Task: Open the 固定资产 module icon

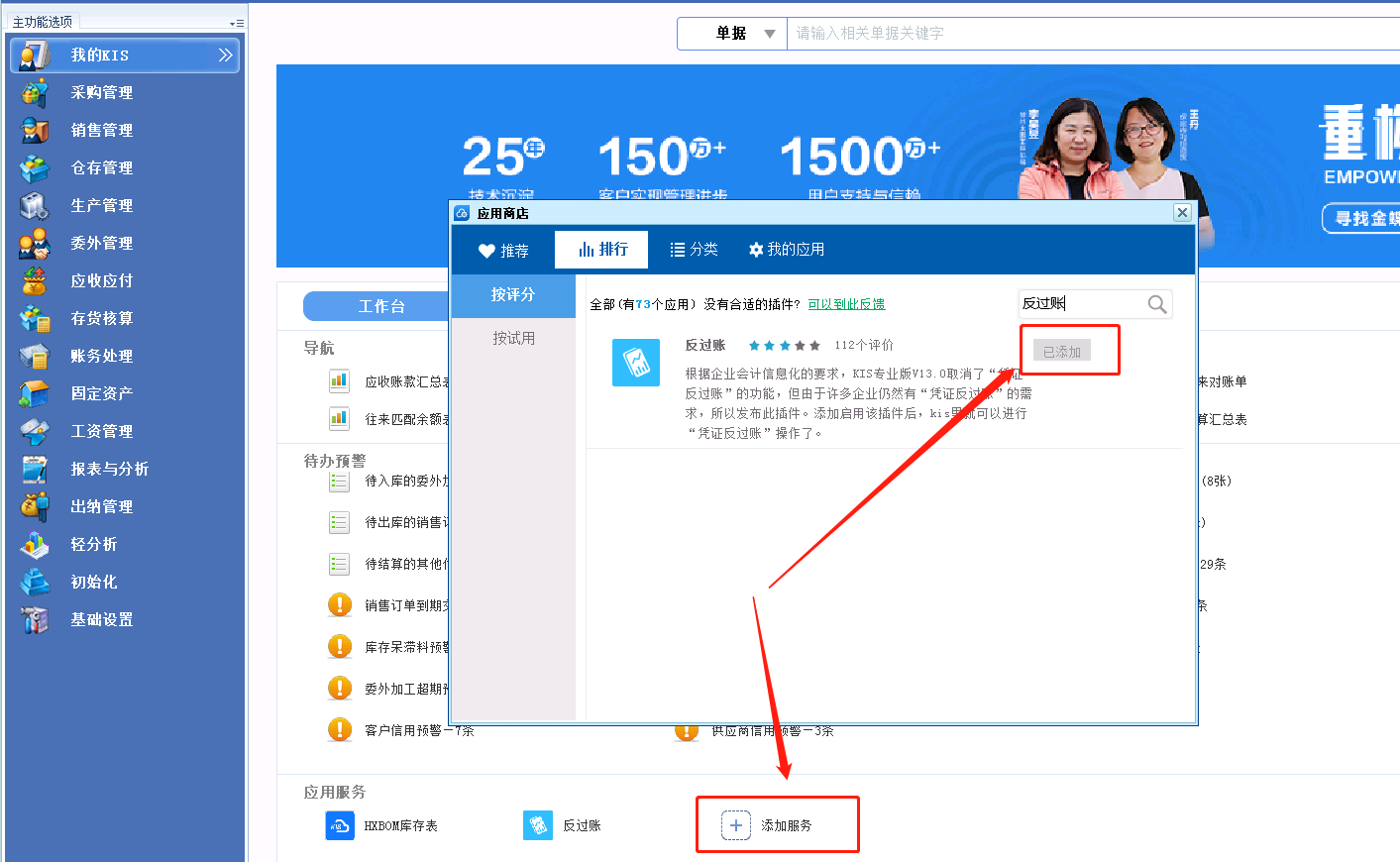Action: [x=35, y=393]
